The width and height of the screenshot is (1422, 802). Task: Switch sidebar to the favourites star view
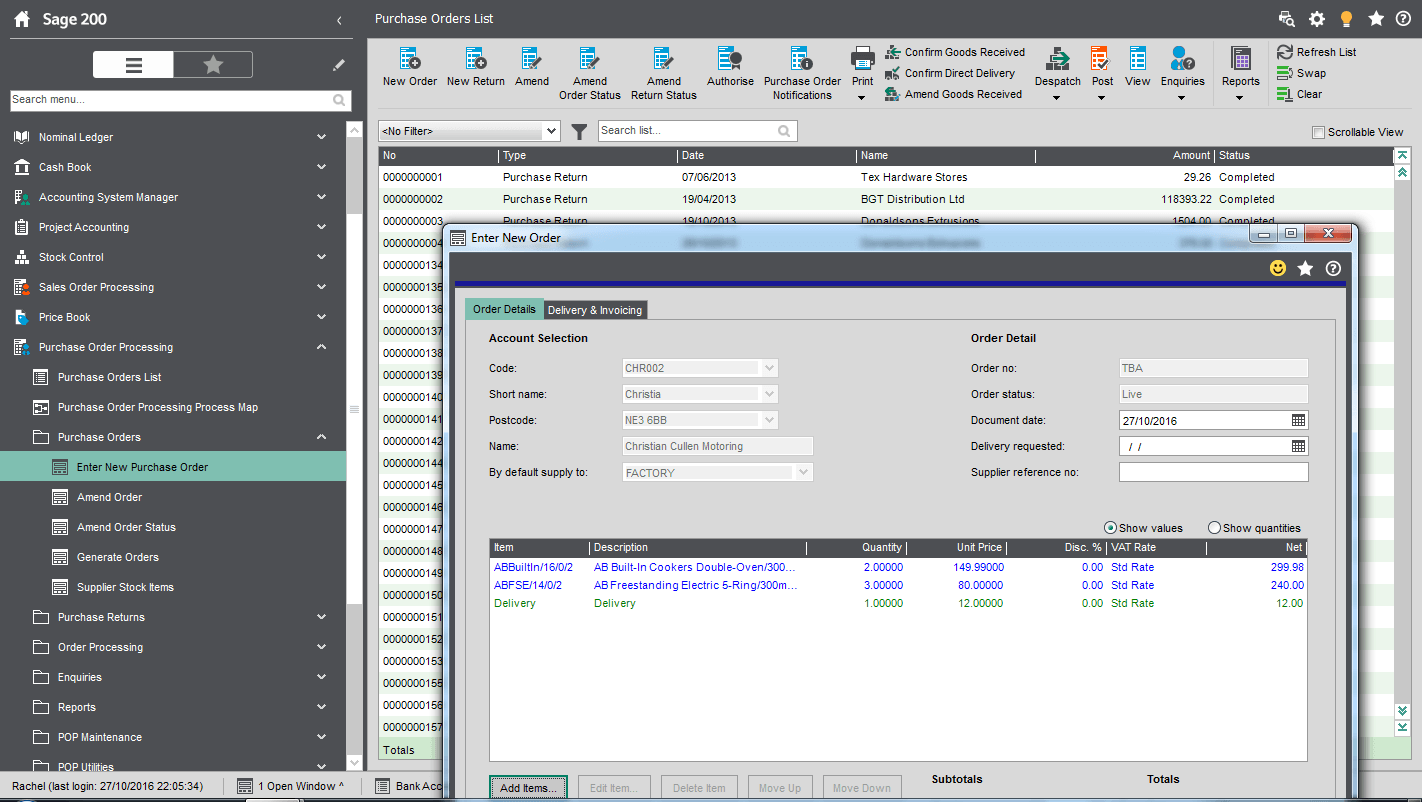213,65
